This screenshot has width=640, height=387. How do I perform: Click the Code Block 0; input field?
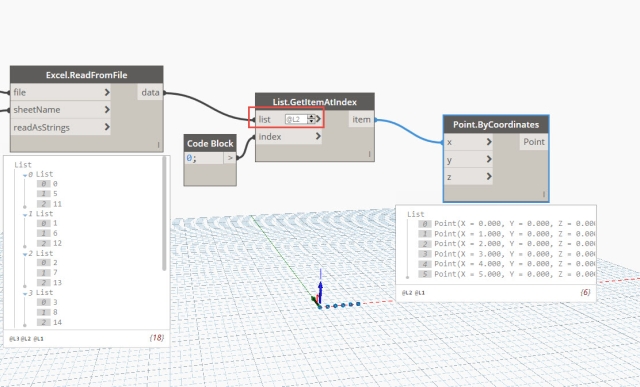(204, 158)
